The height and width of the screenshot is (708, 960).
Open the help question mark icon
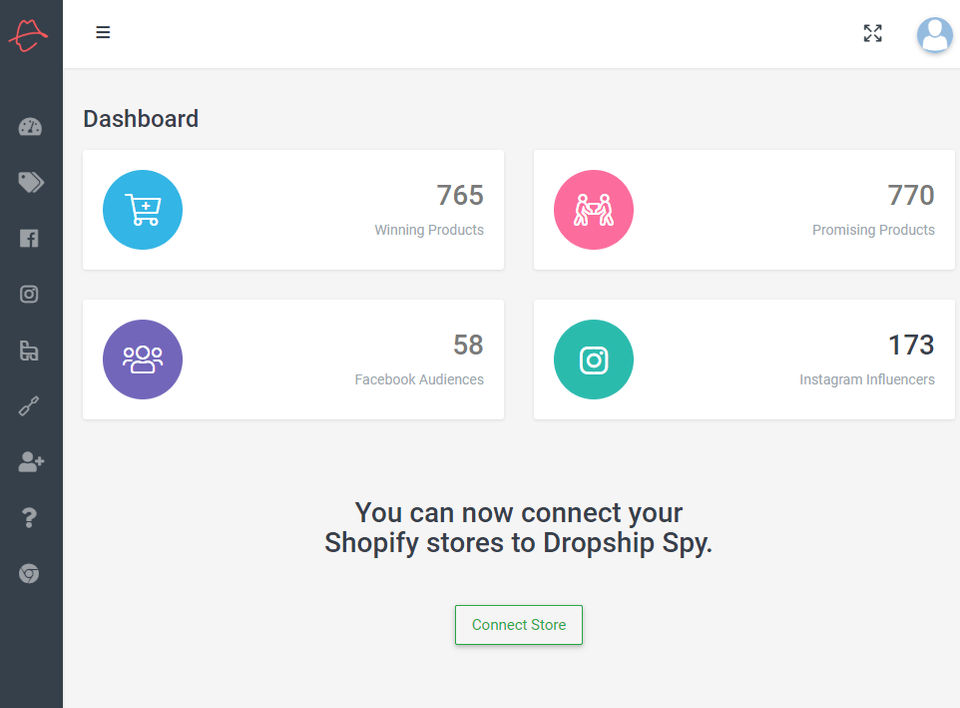coord(29,518)
